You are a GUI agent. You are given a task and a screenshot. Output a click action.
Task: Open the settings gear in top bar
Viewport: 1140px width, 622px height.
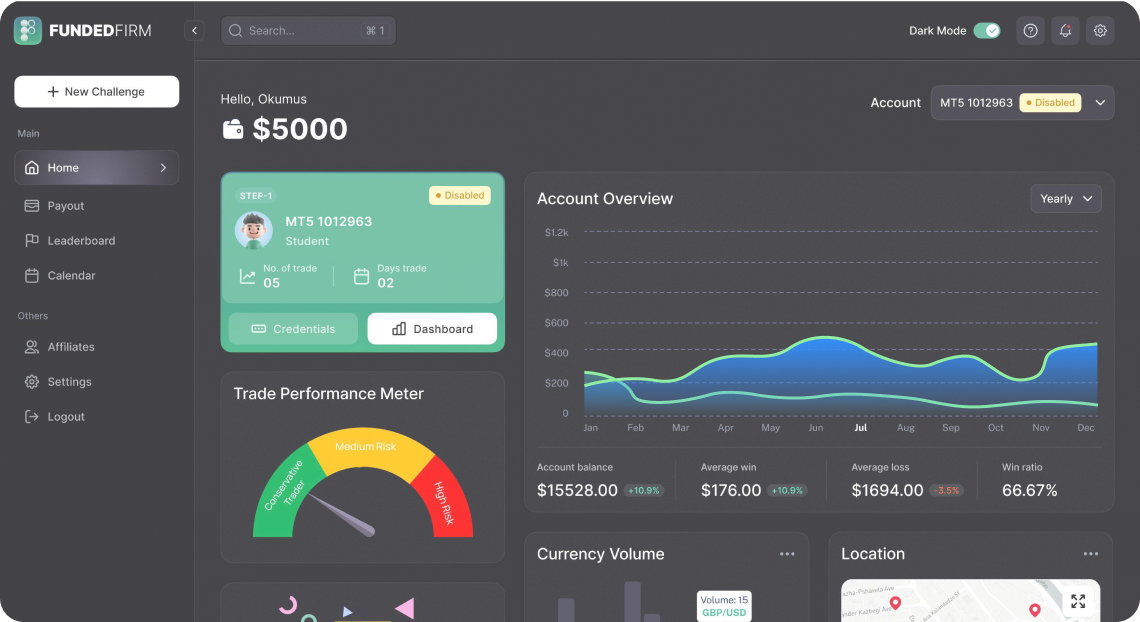[1100, 31]
